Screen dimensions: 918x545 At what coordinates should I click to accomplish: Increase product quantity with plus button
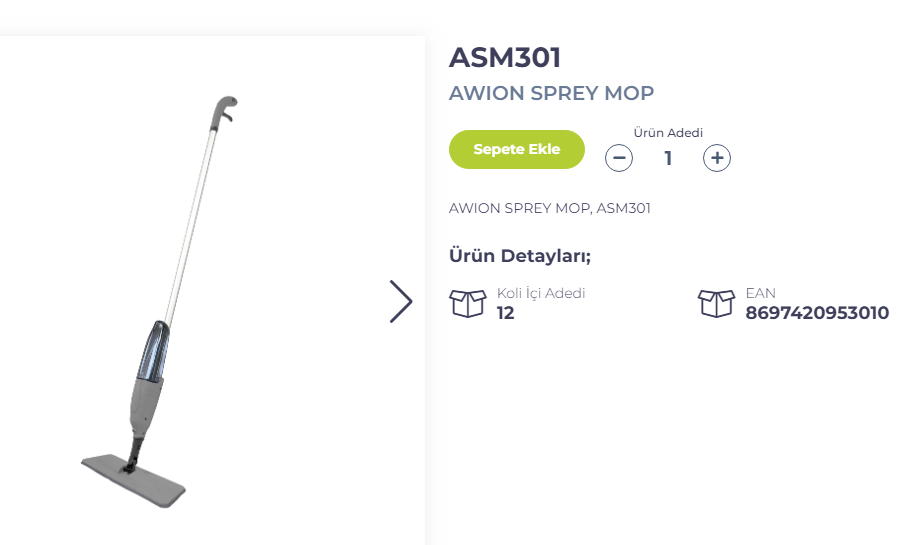coord(717,158)
